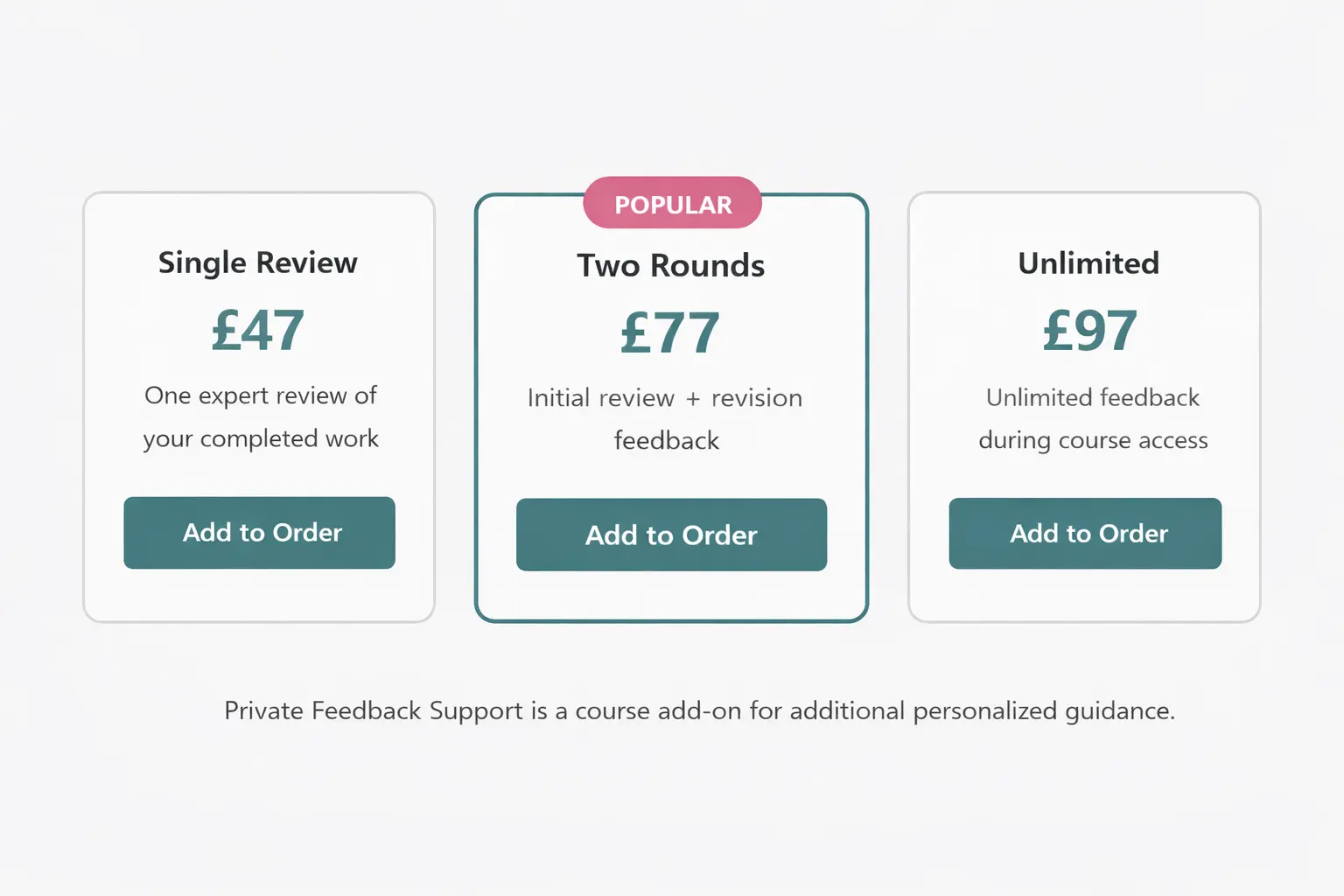
Task: Select the Two Rounds heading
Action: coord(671,265)
